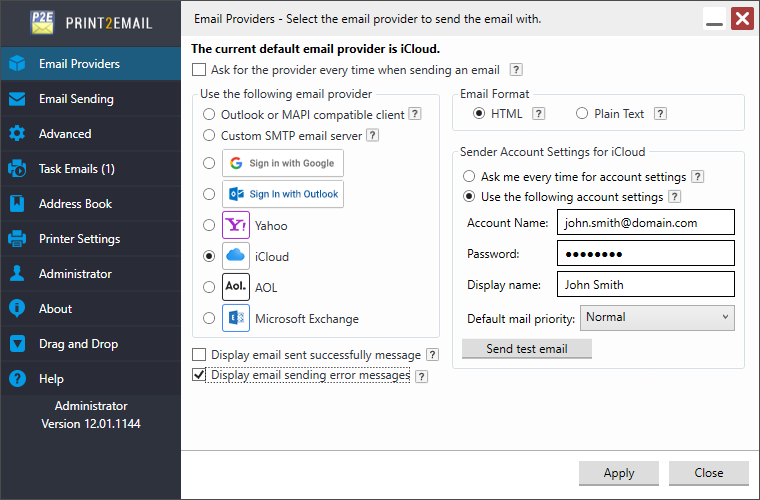Image resolution: width=760 pixels, height=500 pixels.
Task: Click the Task Emails printer-clock icon
Action: point(17,169)
